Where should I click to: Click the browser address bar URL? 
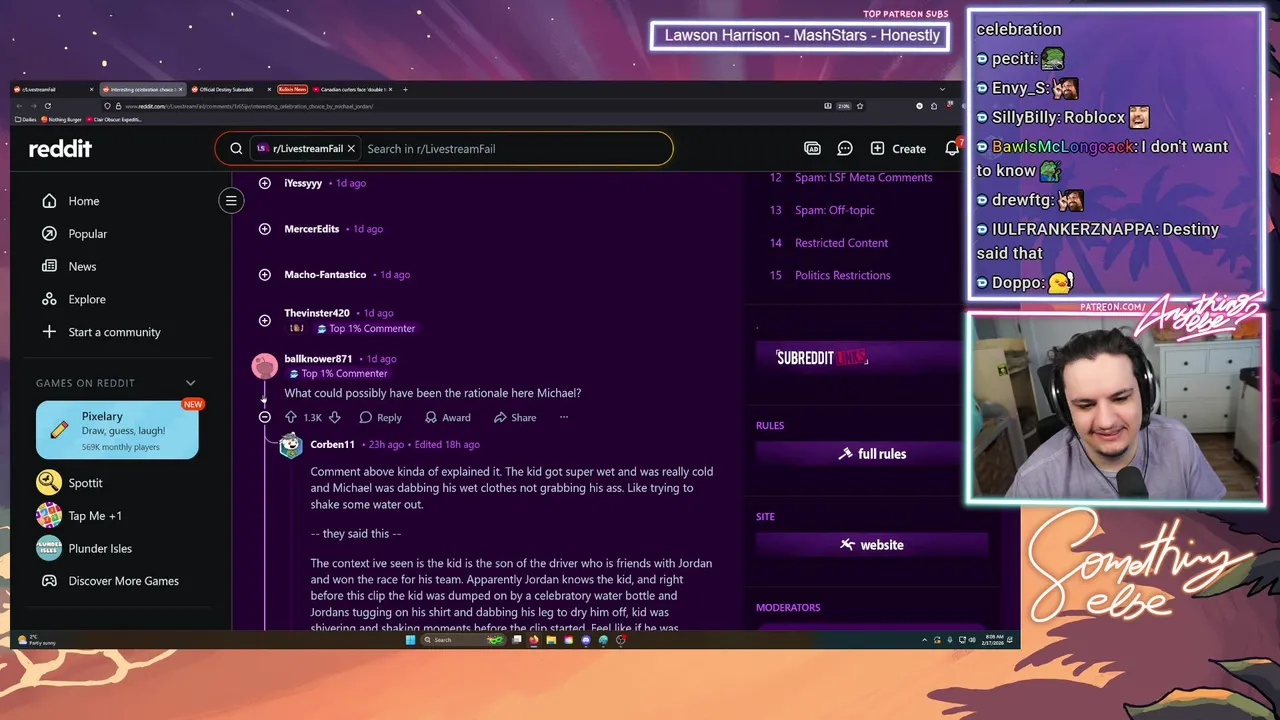tap(250, 106)
